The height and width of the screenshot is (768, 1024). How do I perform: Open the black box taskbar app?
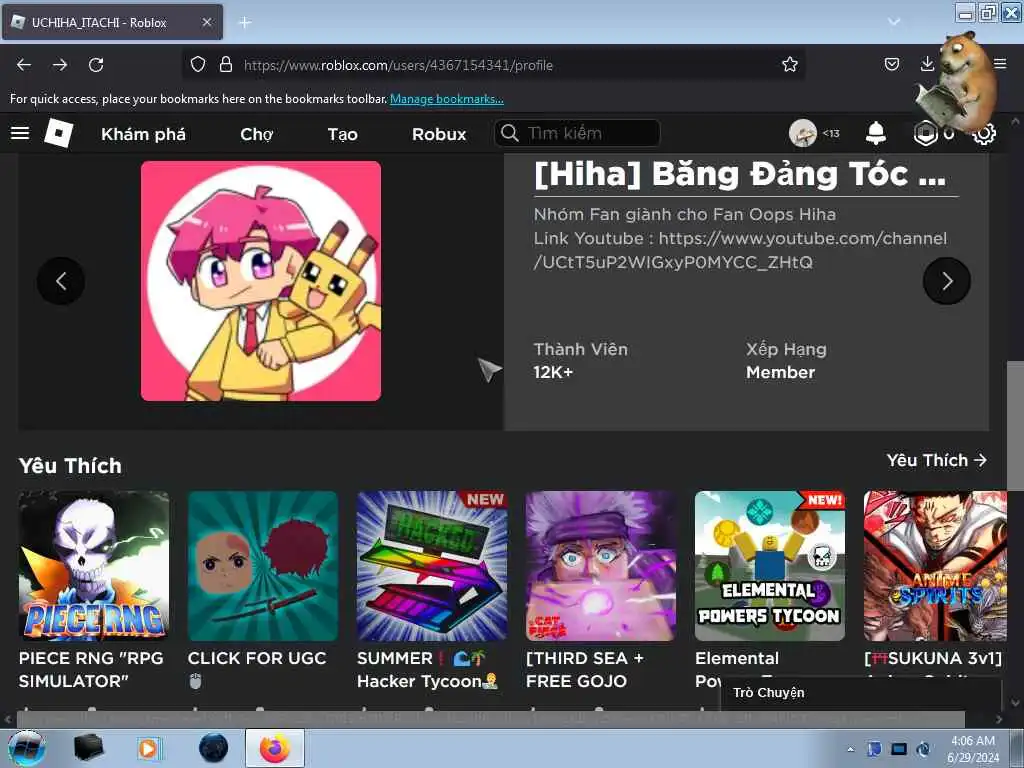click(89, 748)
